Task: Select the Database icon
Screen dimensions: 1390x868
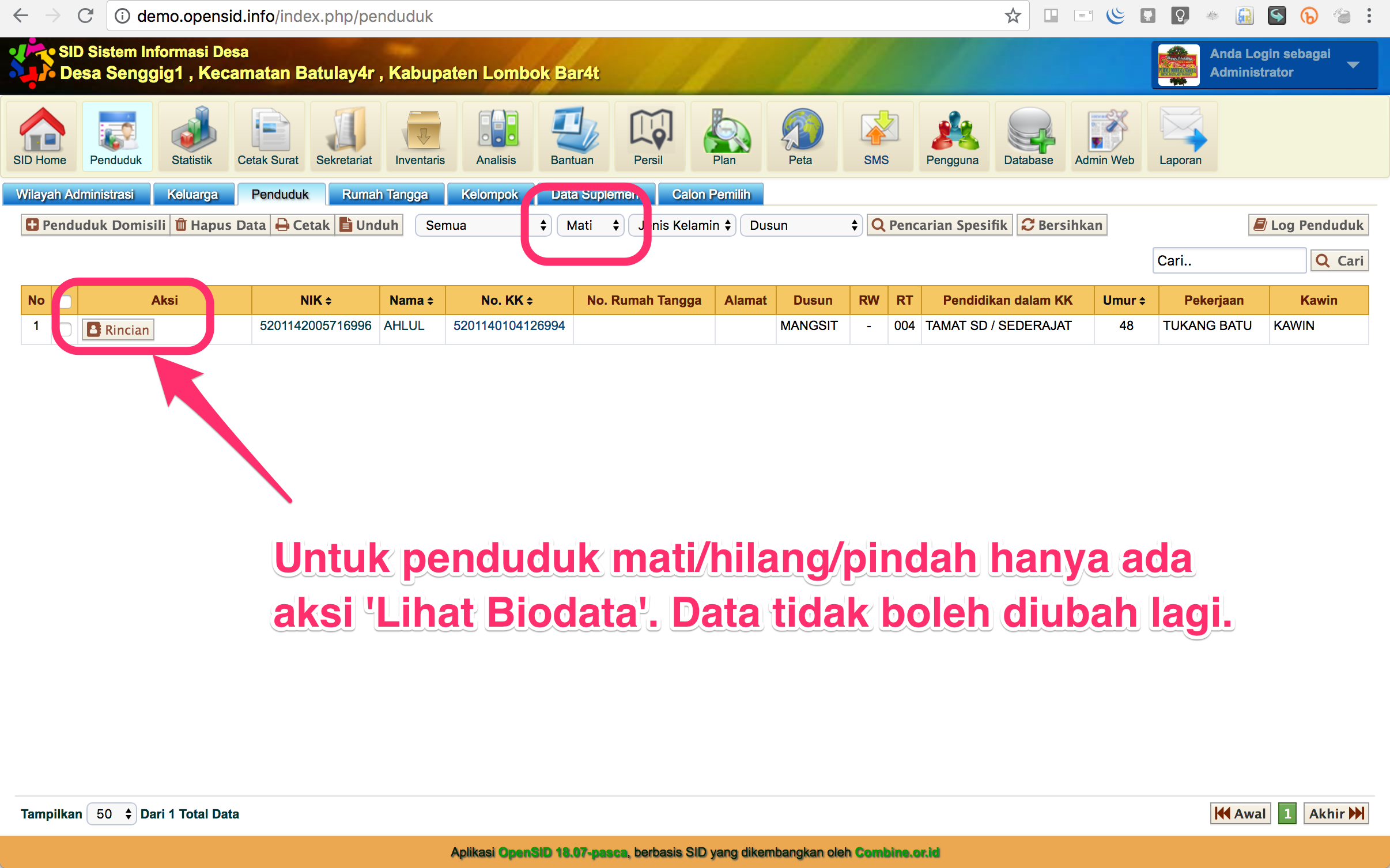Action: [x=1029, y=137]
